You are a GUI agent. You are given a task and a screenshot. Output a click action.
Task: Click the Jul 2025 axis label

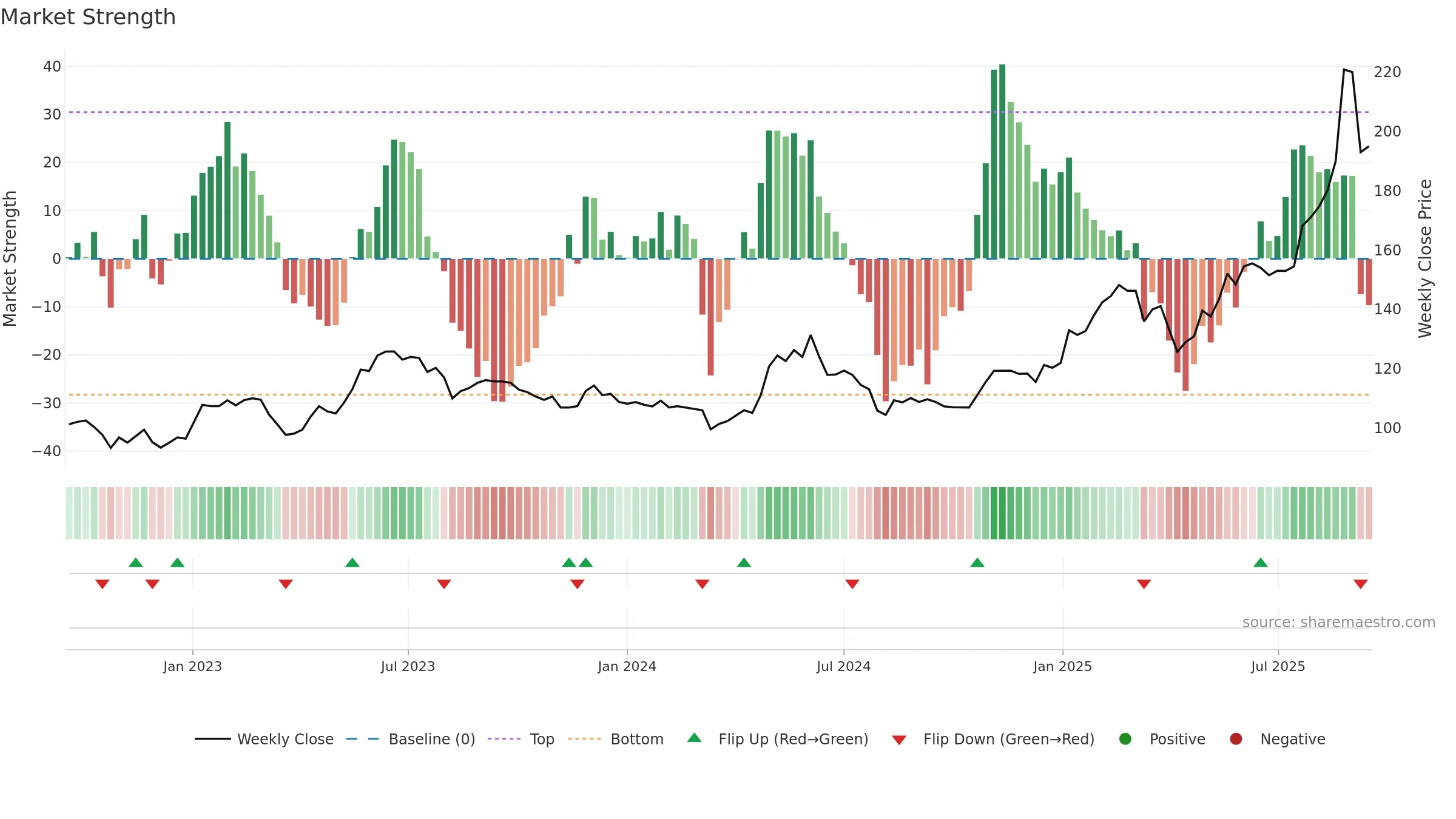pos(1278,666)
